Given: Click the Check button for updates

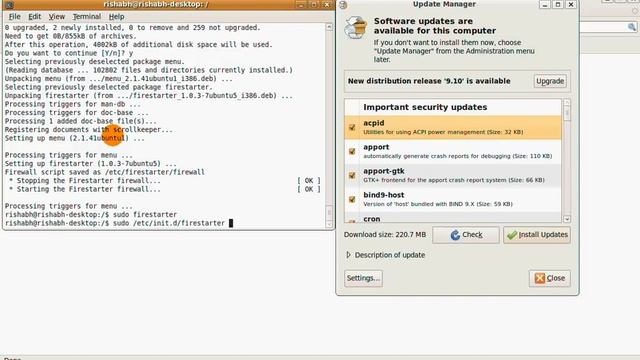Looking at the screenshot, I should point(466,235).
